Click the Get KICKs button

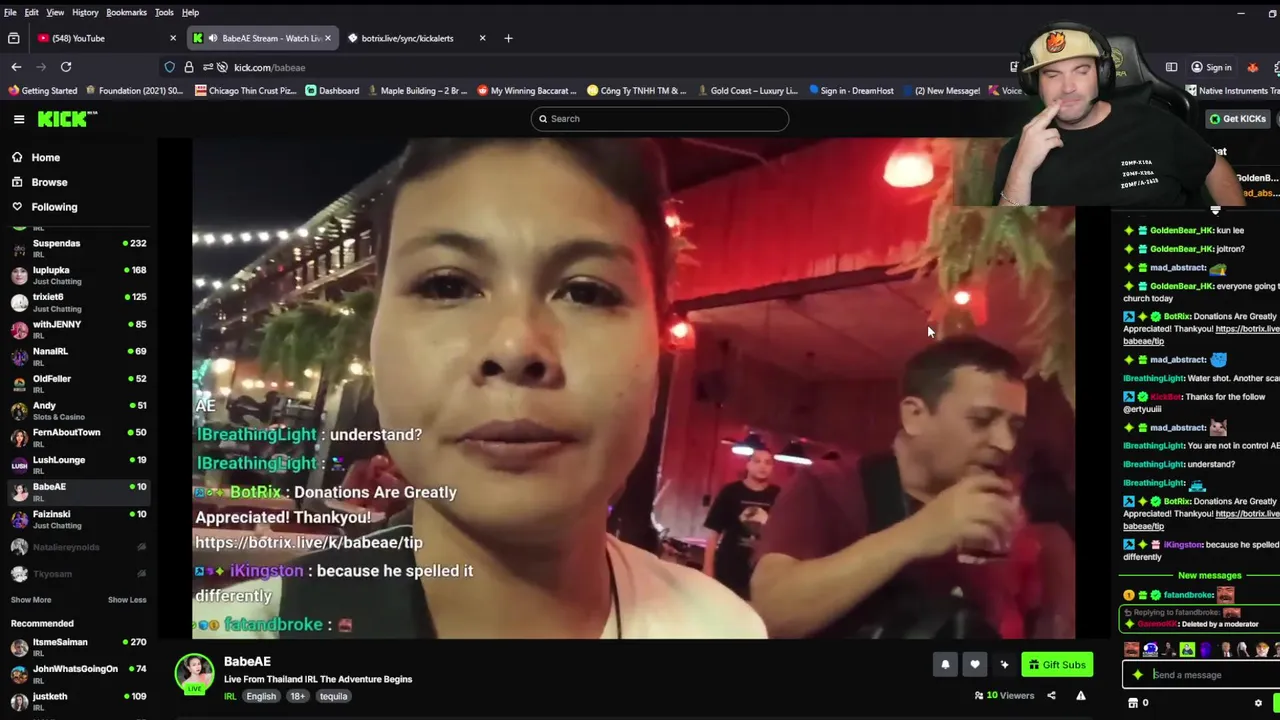pos(1238,119)
